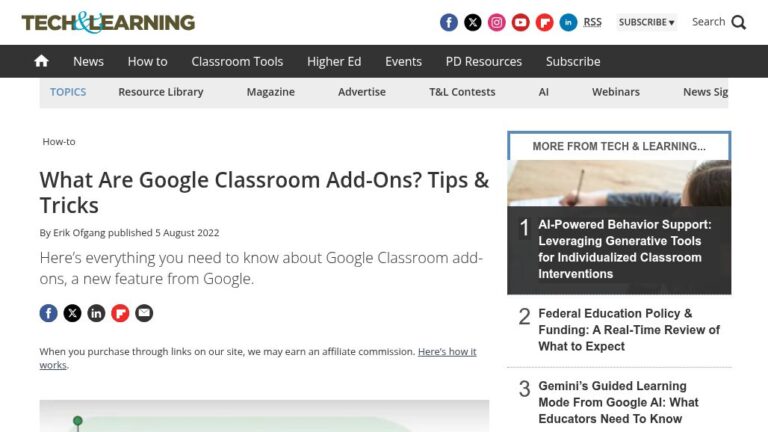Share article on X below the summary
Viewport: 768px width, 432px height.
[x=72, y=313]
